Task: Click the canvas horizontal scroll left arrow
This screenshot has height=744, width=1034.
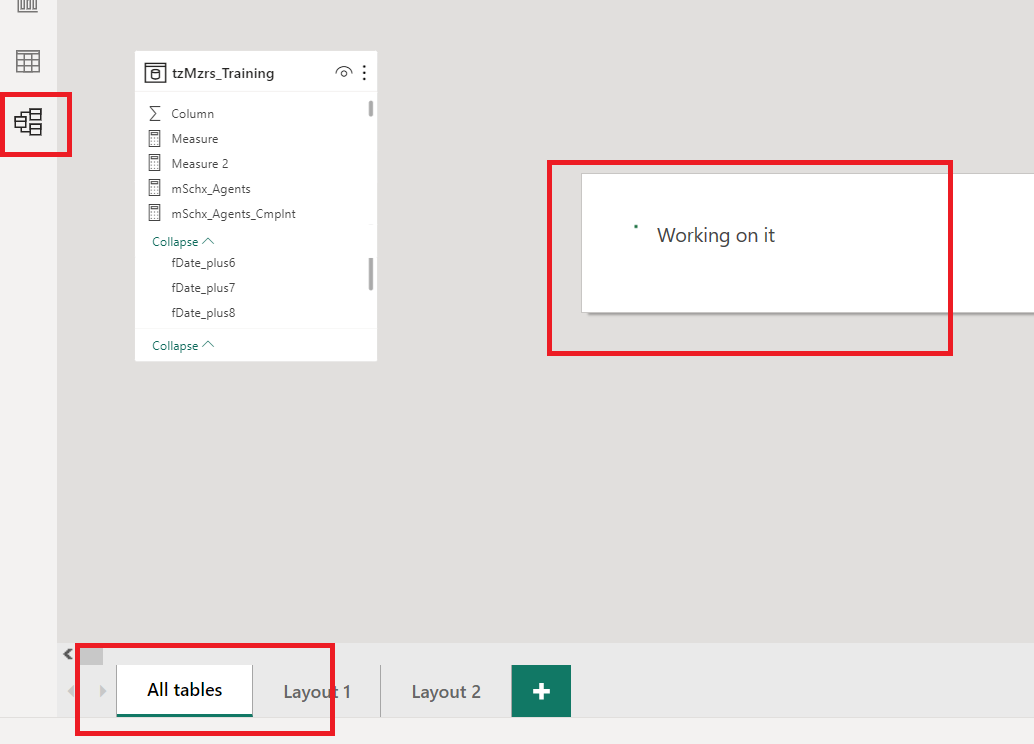Action: (x=68, y=654)
